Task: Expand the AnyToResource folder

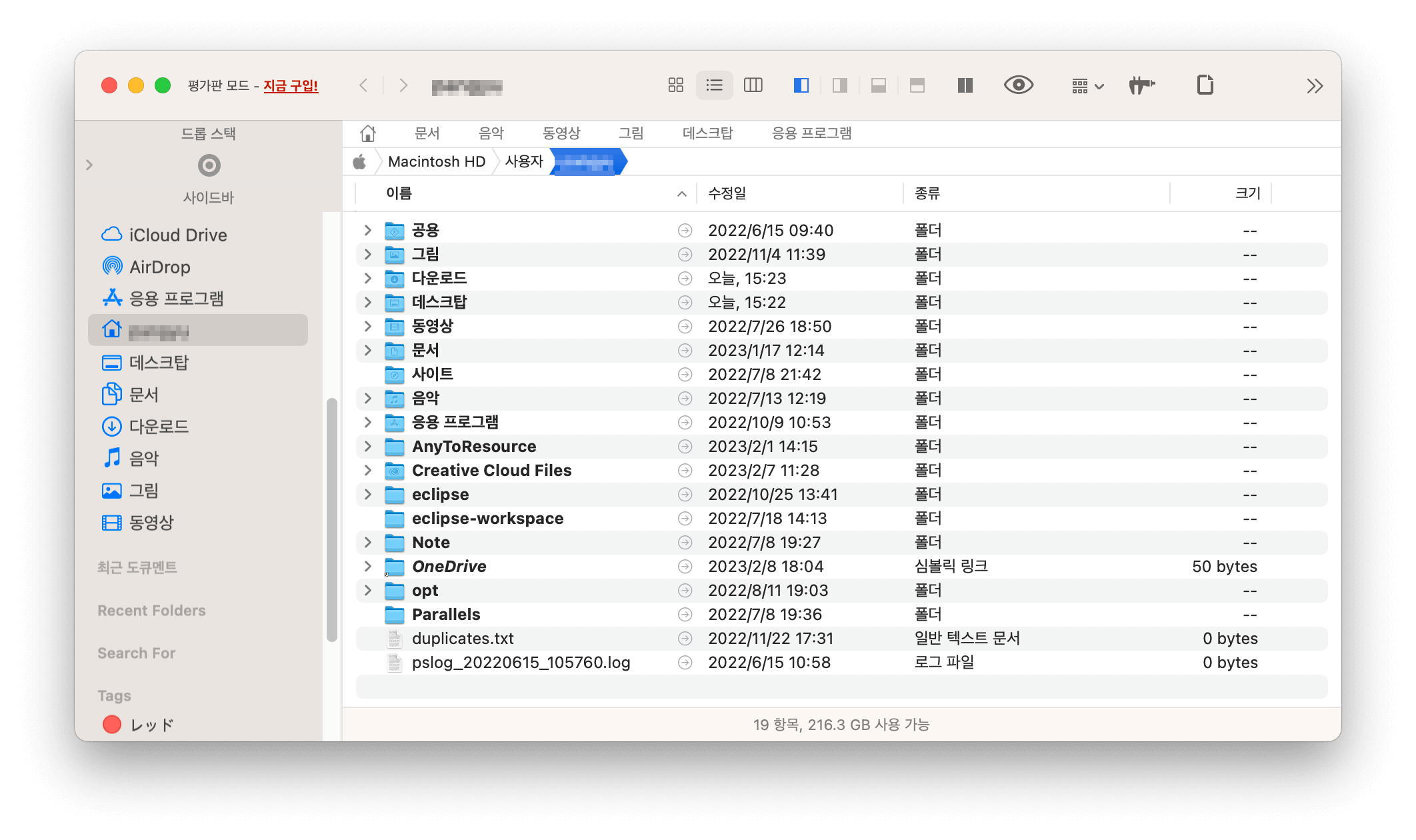Action: (367, 446)
